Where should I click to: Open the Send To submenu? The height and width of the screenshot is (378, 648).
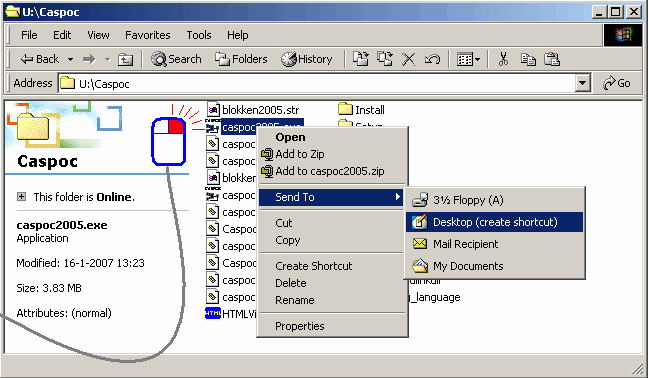tap(331, 197)
